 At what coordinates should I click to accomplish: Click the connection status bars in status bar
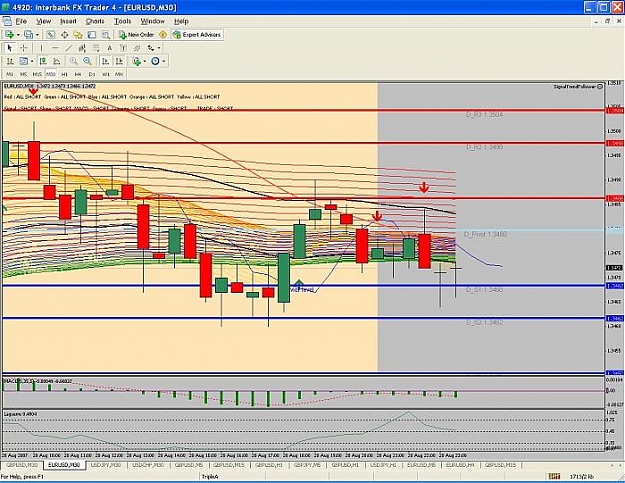(x=554, y=476)
